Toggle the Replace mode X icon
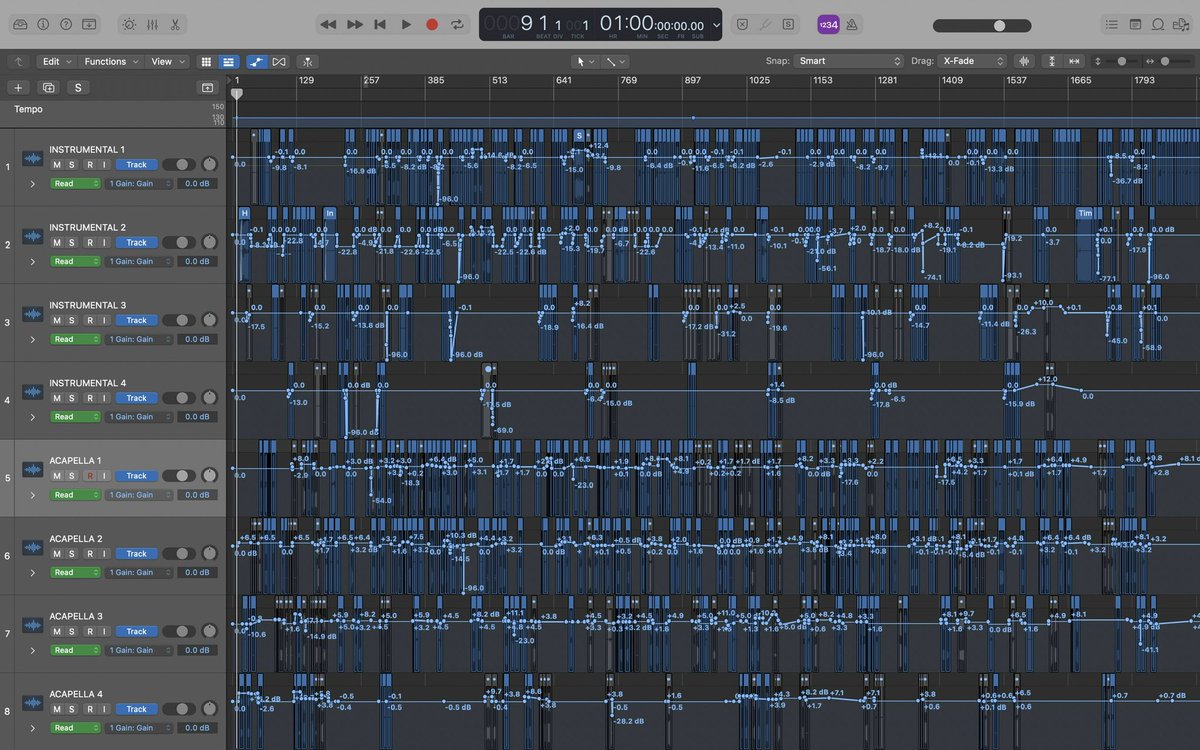This screenshot has height=750, width=1200. [x=741, y=24]
